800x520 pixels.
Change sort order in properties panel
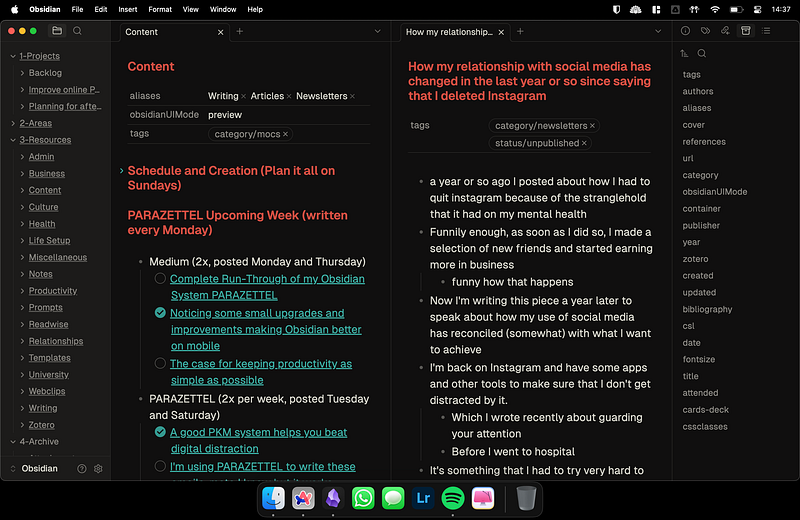(x=684, y=53)
